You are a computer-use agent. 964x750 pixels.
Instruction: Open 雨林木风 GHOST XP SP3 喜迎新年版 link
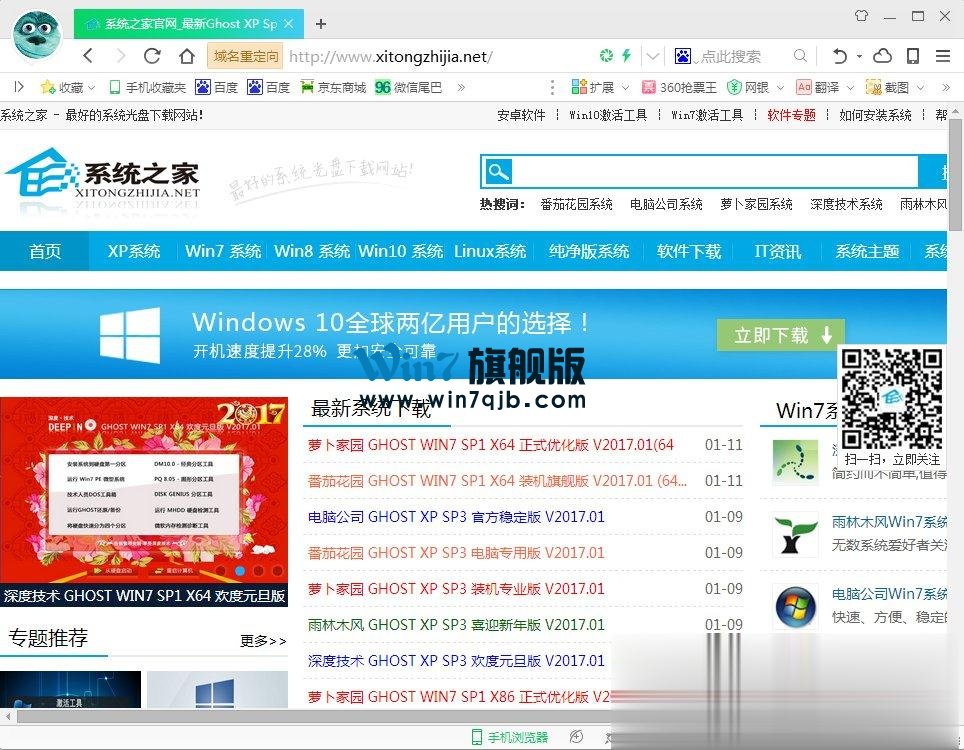click(x=456, y=625)
